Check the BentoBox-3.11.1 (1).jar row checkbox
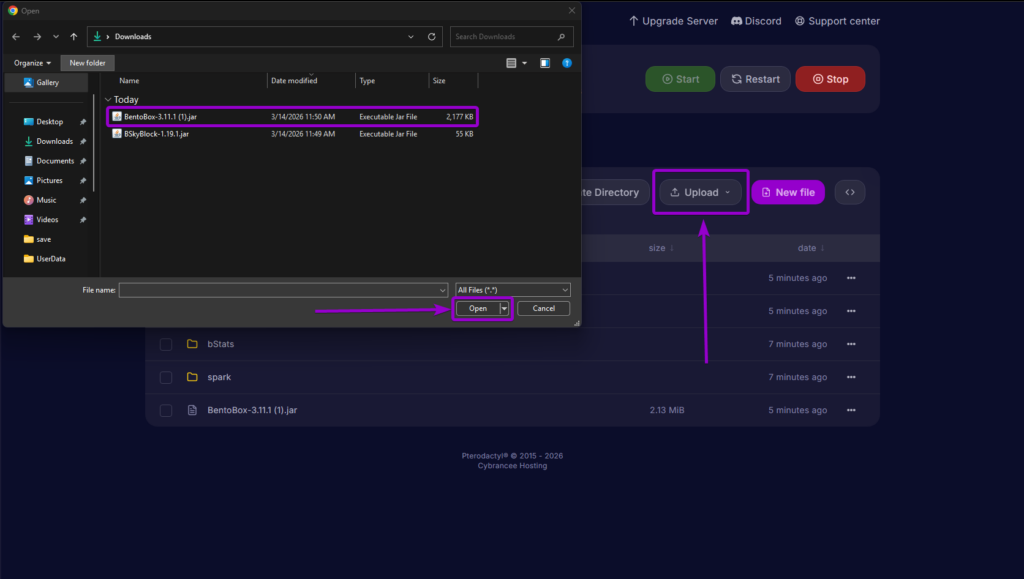The image size is (1024, 579). click(x=165, y=409)
